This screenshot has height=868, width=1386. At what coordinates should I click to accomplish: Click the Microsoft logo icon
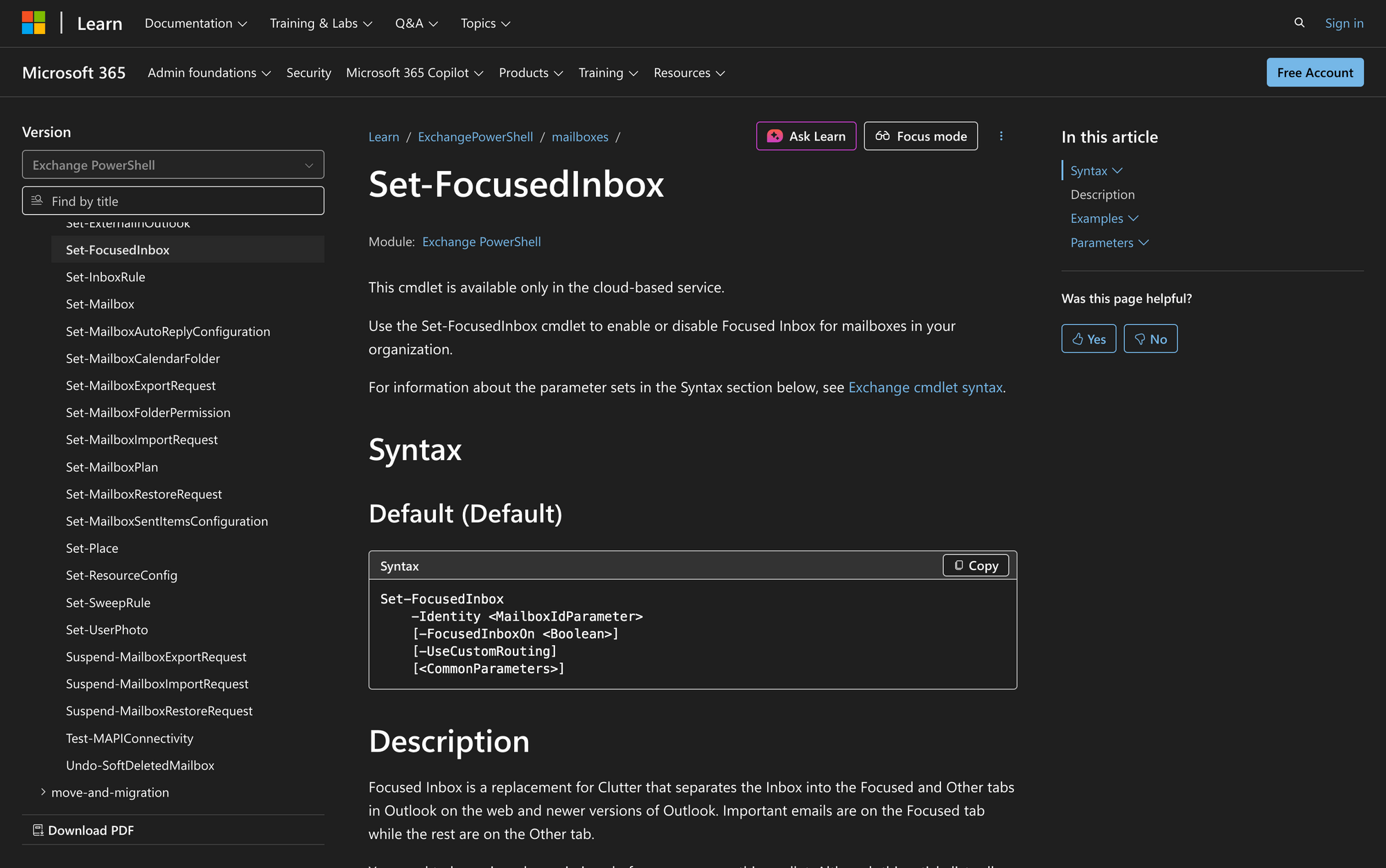[33, 21]
